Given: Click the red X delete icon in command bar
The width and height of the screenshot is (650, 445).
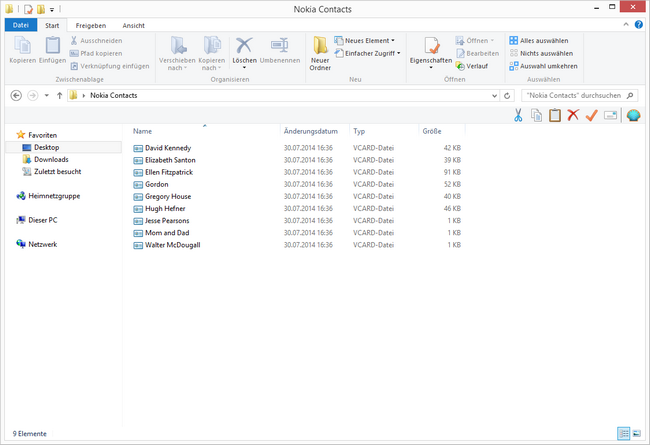Looking at the screenshot, I should click(573, 115).
